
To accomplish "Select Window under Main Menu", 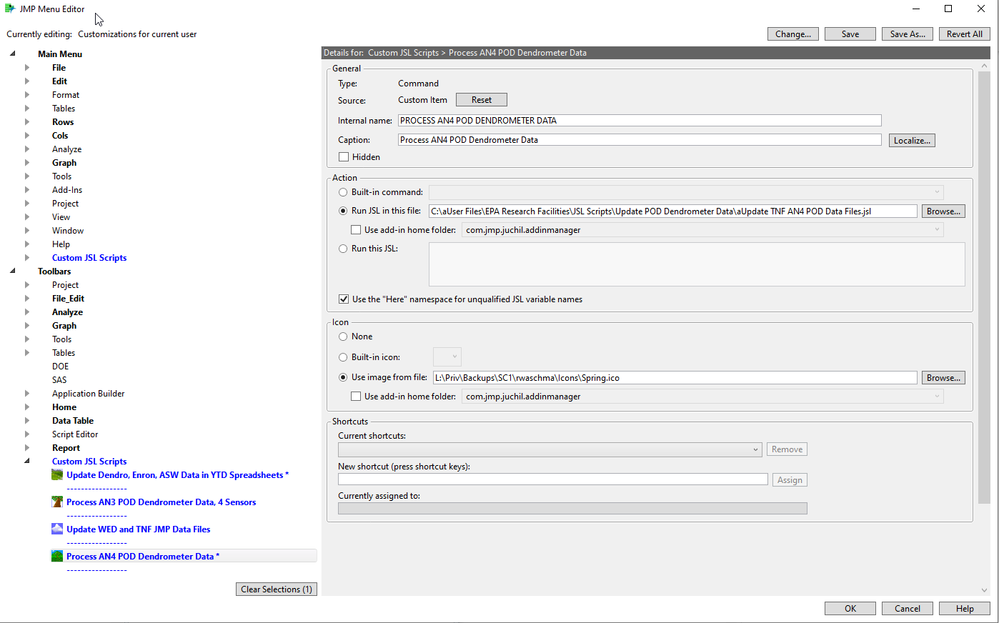I will (x=68, y=231).
